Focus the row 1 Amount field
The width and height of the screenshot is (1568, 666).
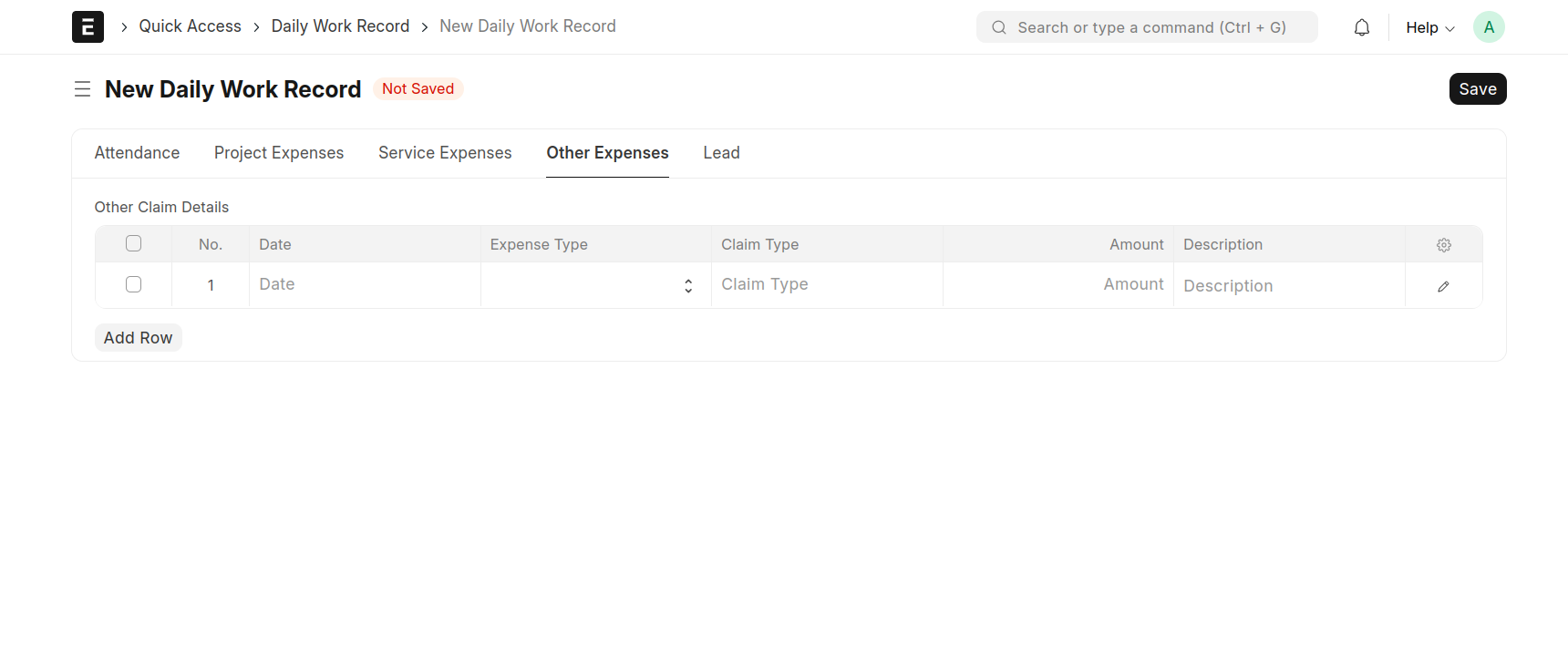(x=1057, y=285)
